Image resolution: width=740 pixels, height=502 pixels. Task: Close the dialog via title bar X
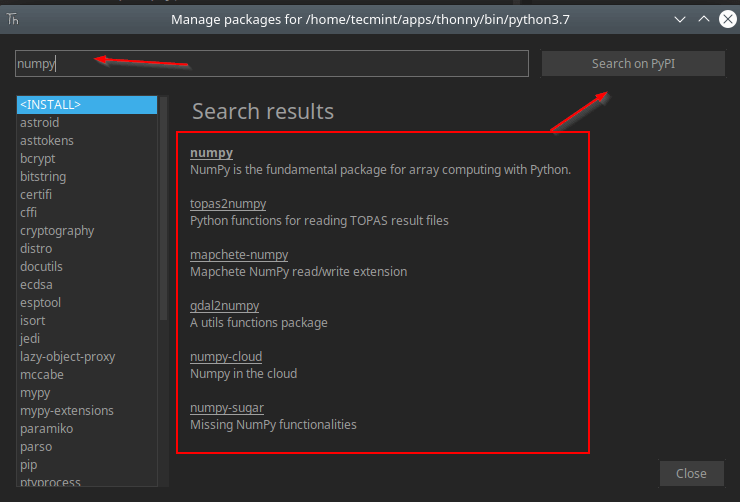(727, 19)
